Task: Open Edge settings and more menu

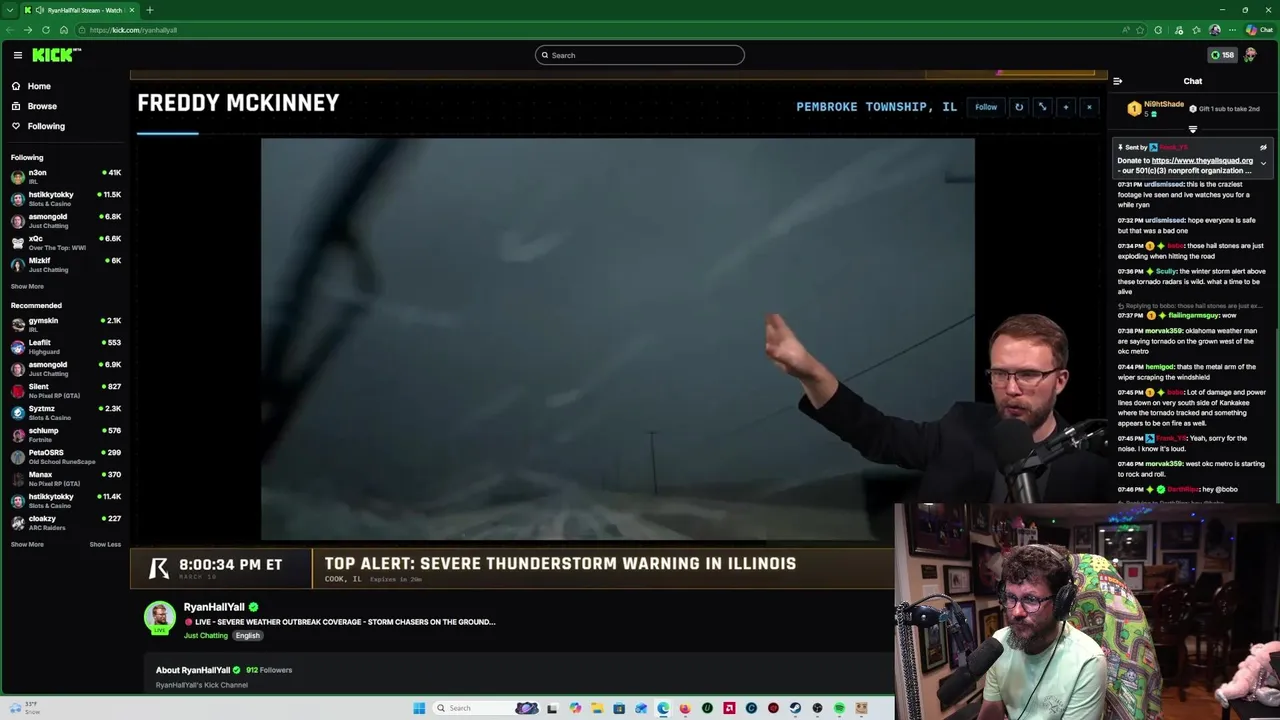Action: 1232,30
